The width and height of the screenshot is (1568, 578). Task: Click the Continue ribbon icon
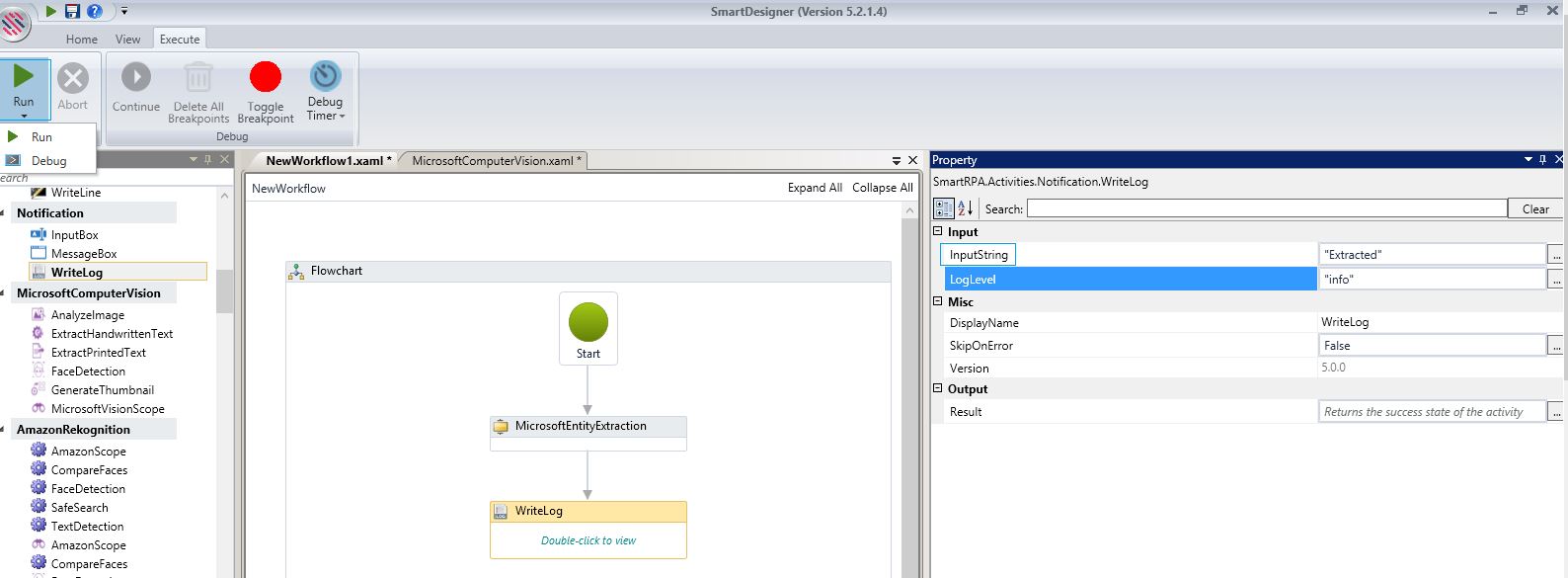click(136, 77)
